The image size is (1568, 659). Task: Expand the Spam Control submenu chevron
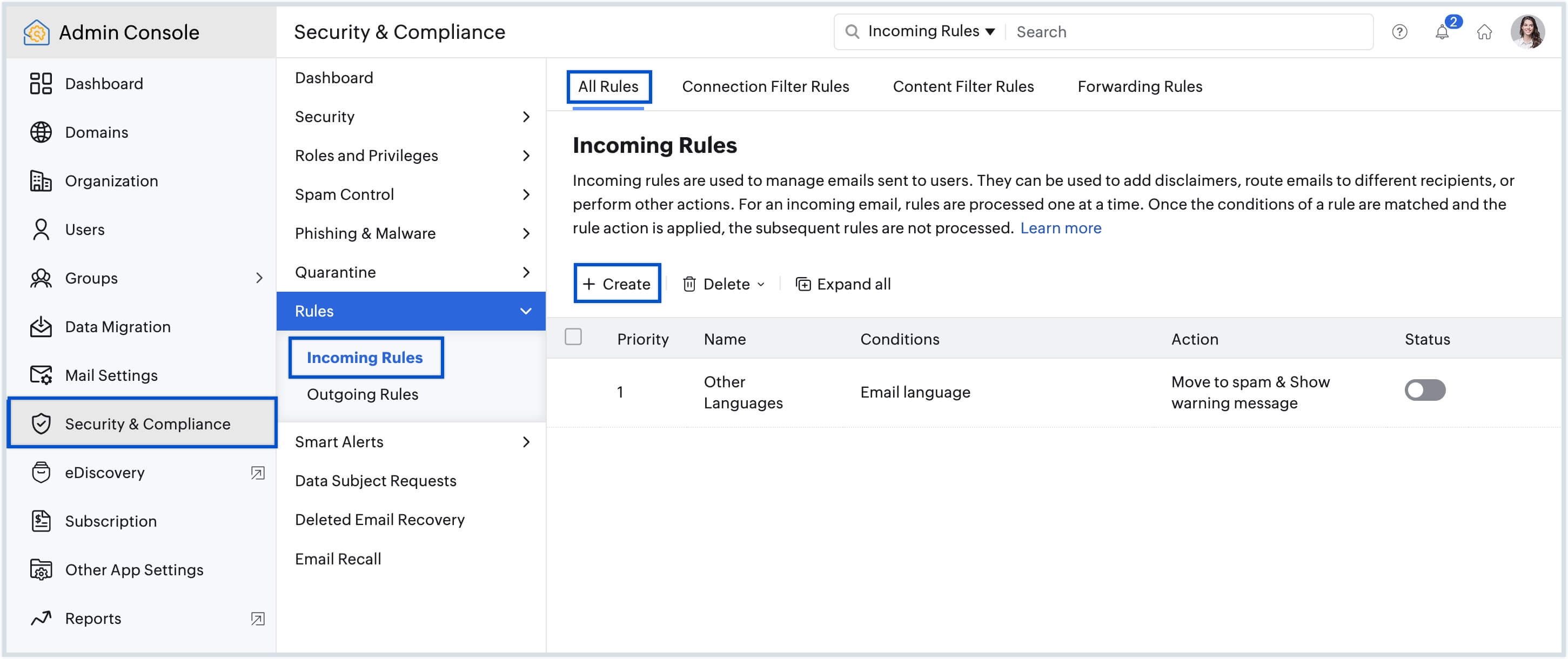point(526,194)
